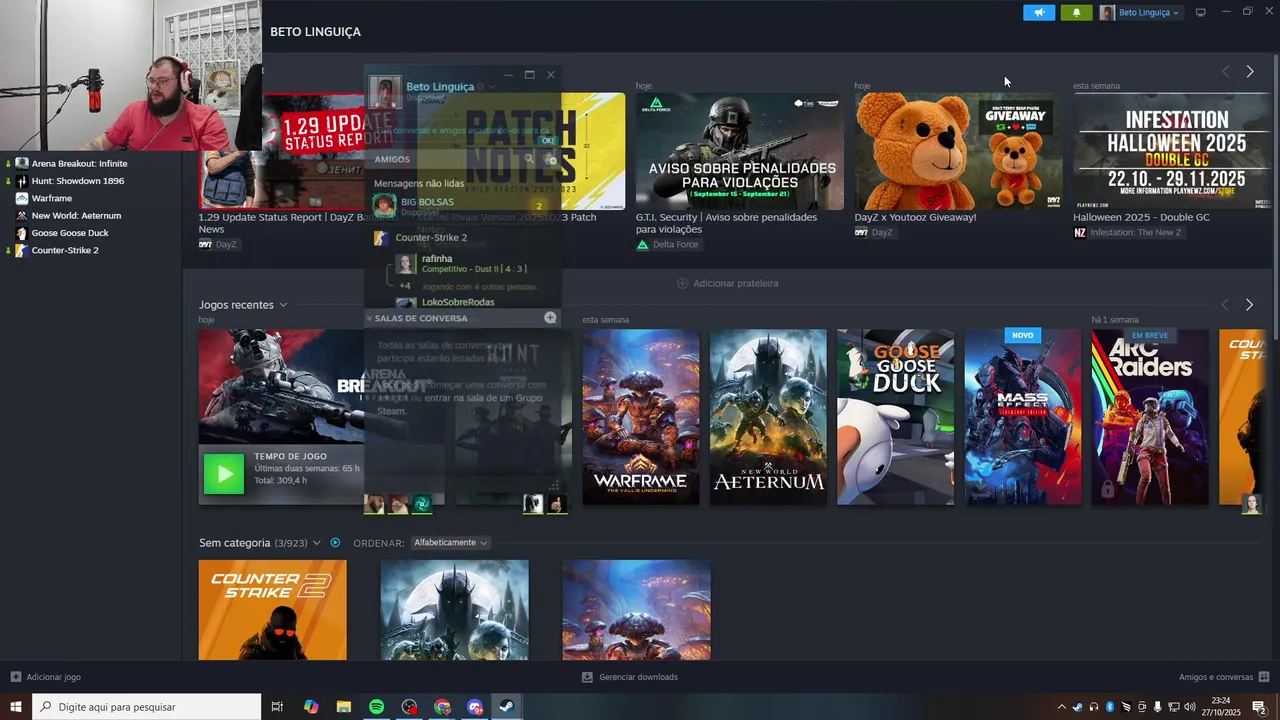This screenshot has width=1280, height=720.
Task: Open taskbar clock showing 23:24
Action: (1223, 707)
